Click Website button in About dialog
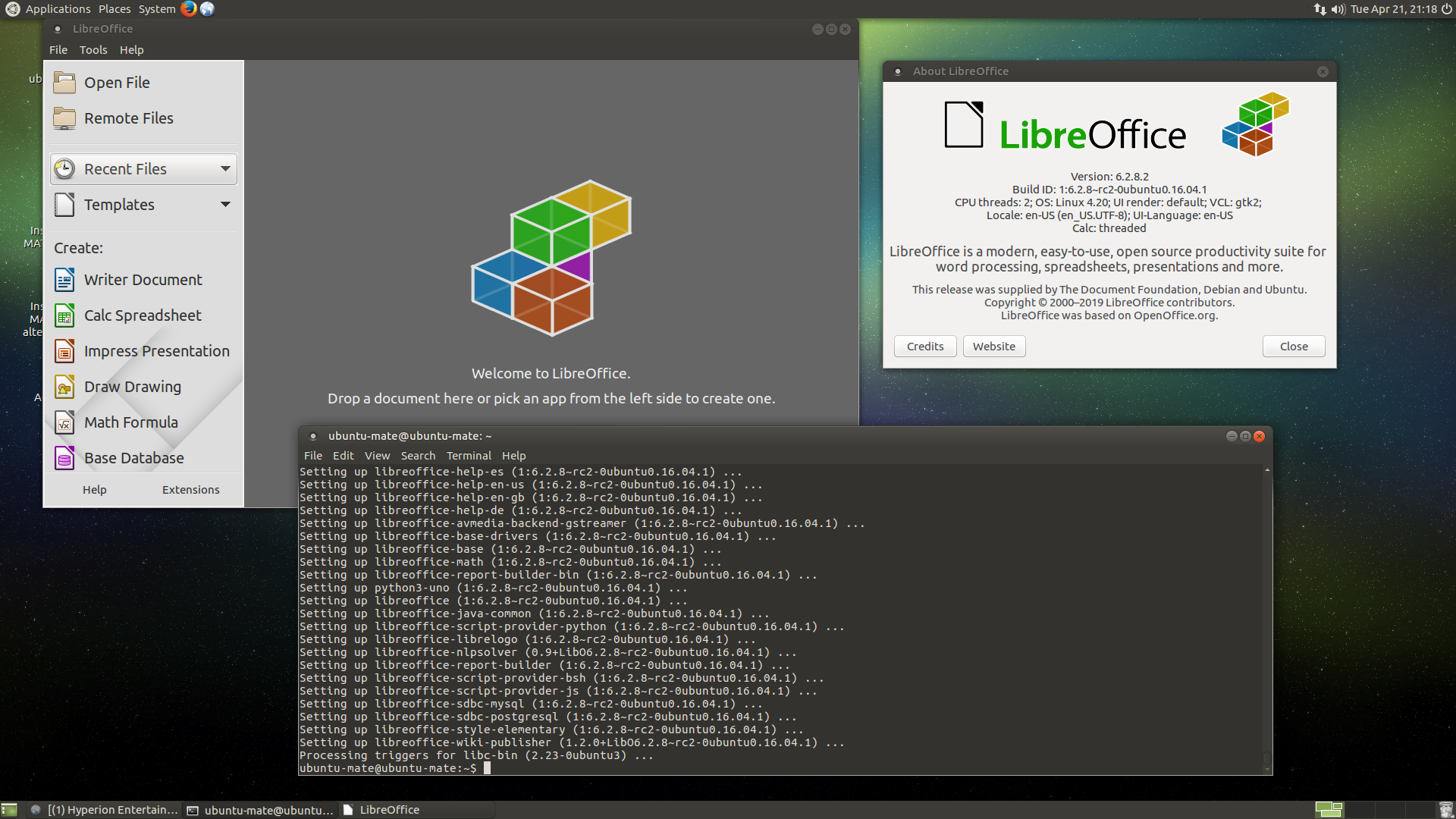1456x819 pixels. click(994, 347)
